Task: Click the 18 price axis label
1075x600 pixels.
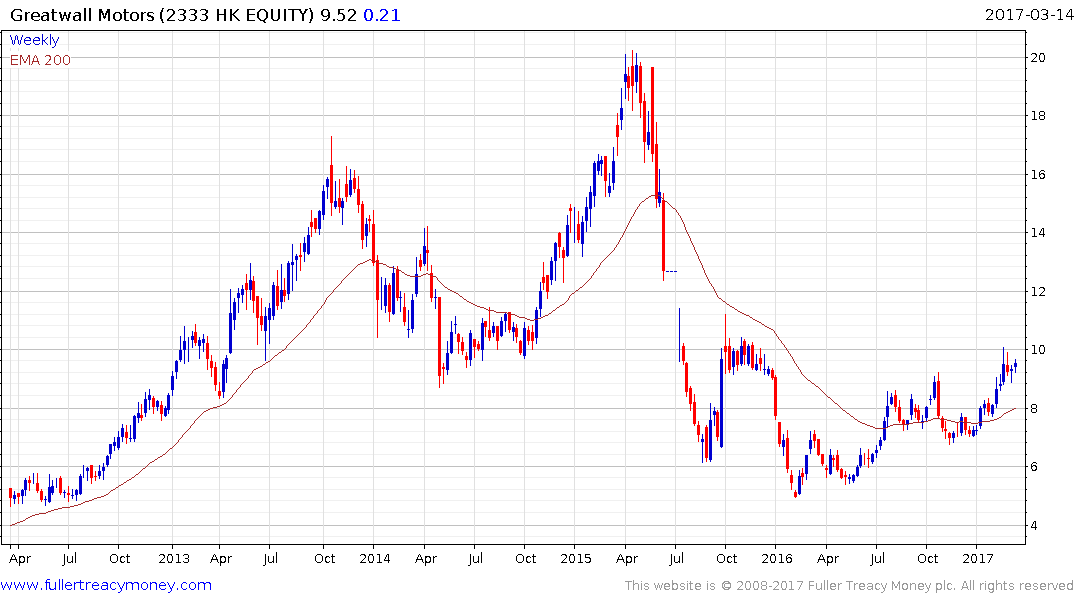Action: pos(1038,115)
